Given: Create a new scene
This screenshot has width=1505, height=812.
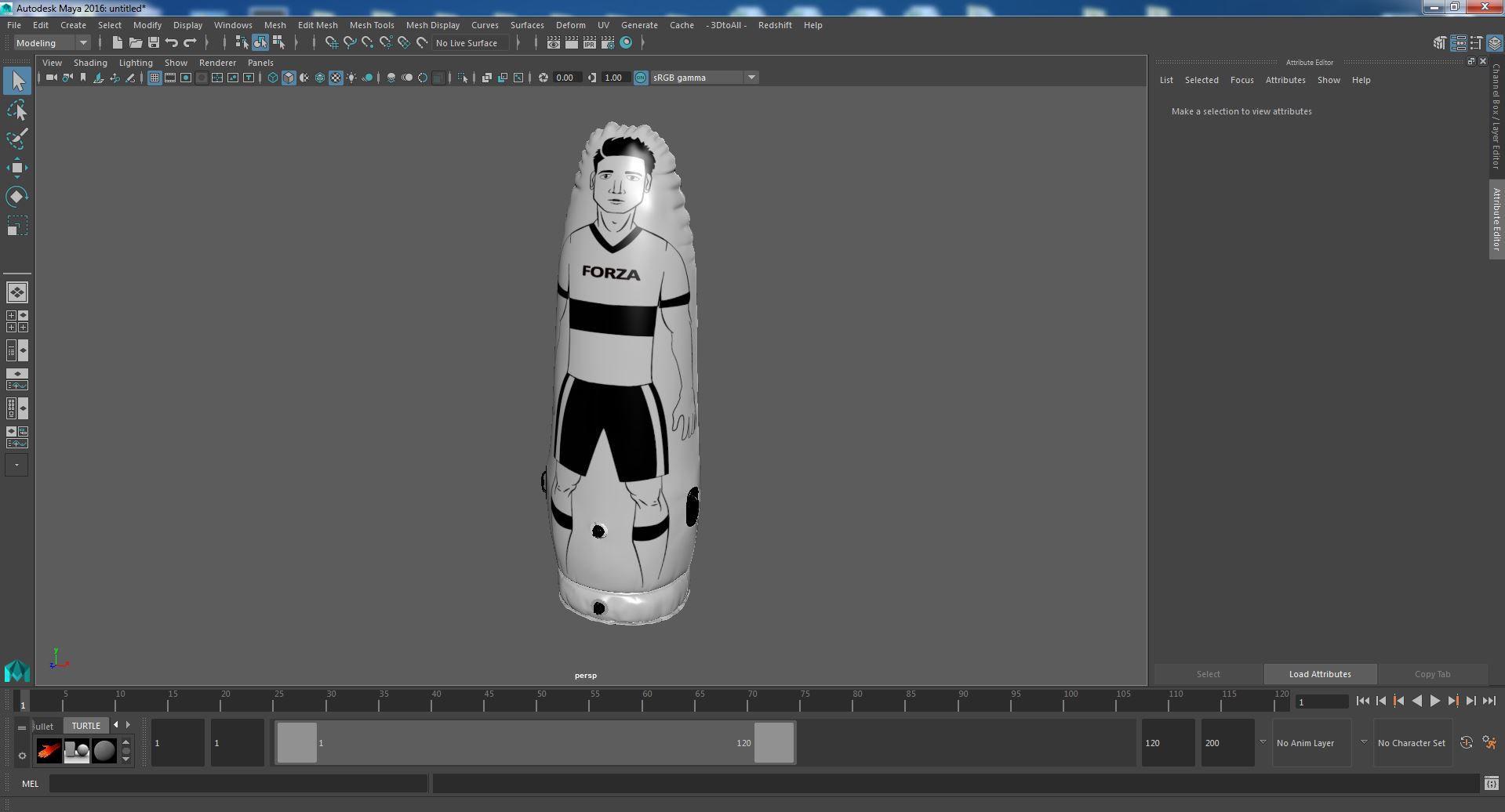Looking at the screenshot, I should pyautogui.click(x=117, y=42).
